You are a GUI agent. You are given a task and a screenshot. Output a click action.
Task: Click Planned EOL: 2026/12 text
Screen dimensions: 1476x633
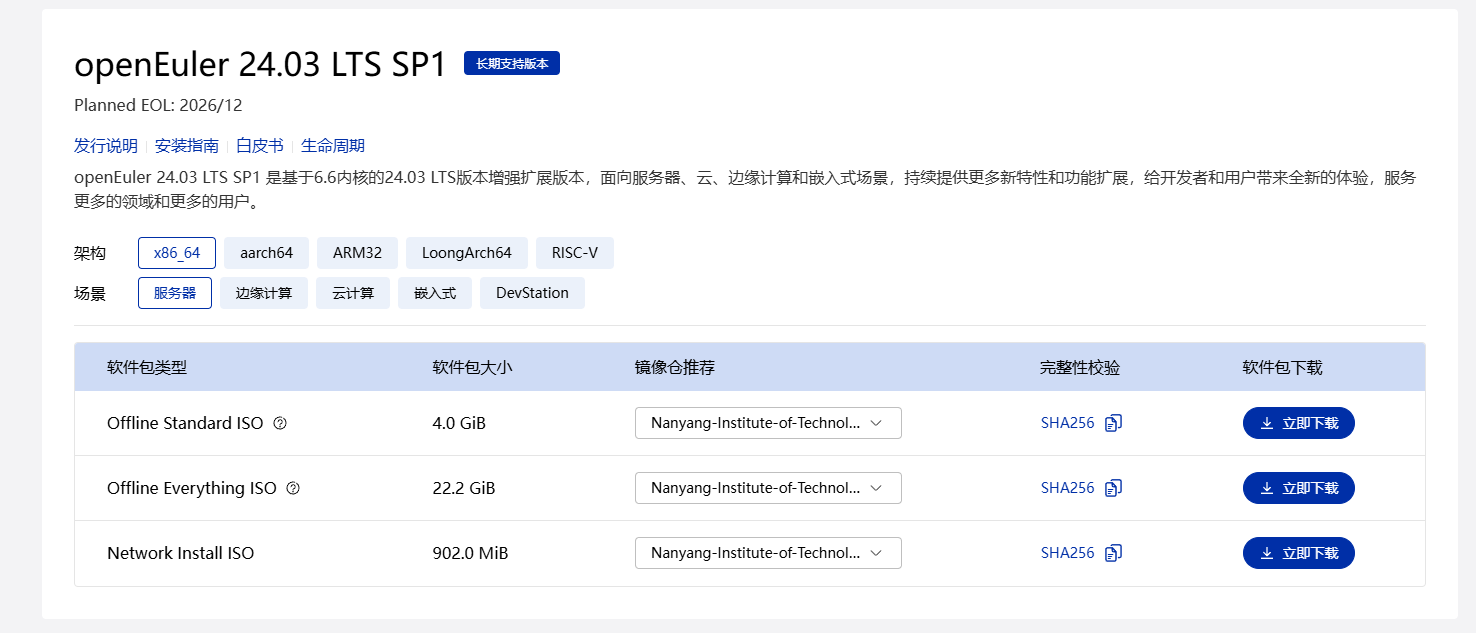click(x=158, y=105)
